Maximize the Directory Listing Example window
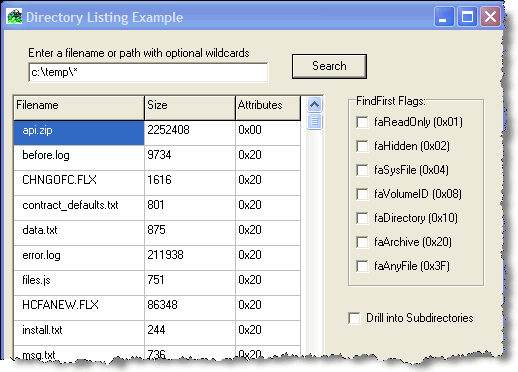This screenshot has height=372, width=518. coord(467,17)
